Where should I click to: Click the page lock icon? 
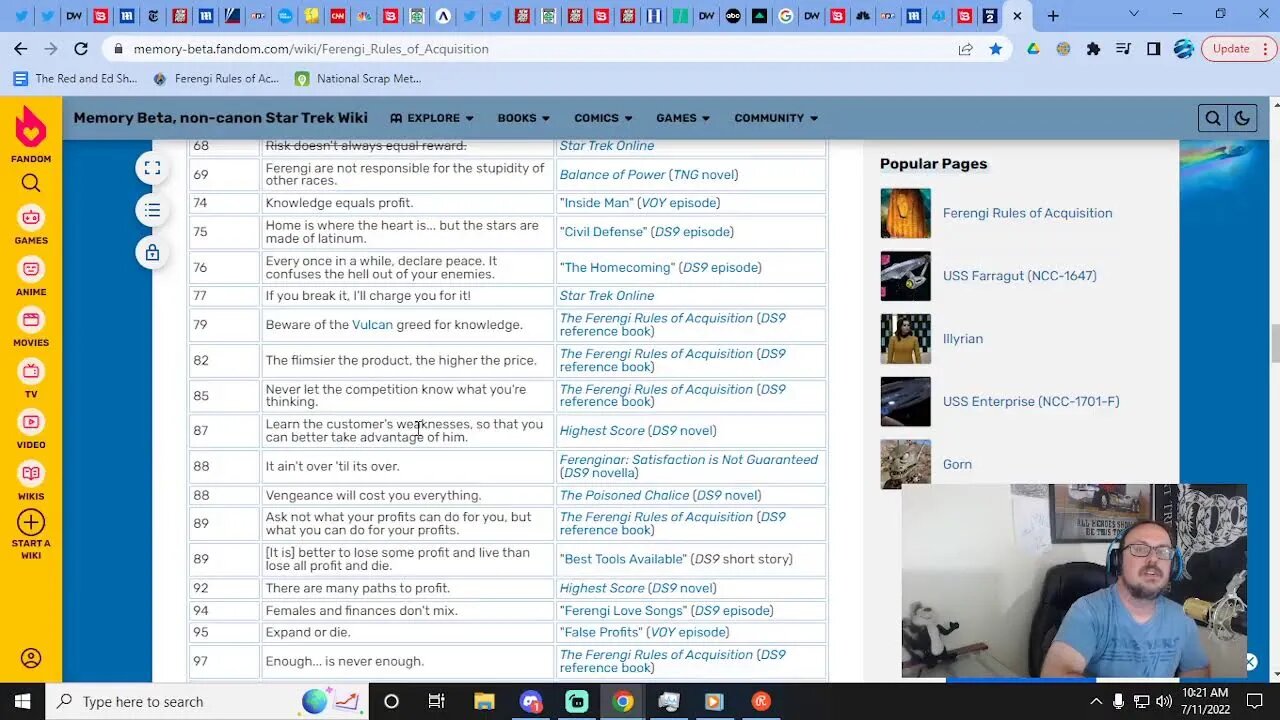click(152, 253)
